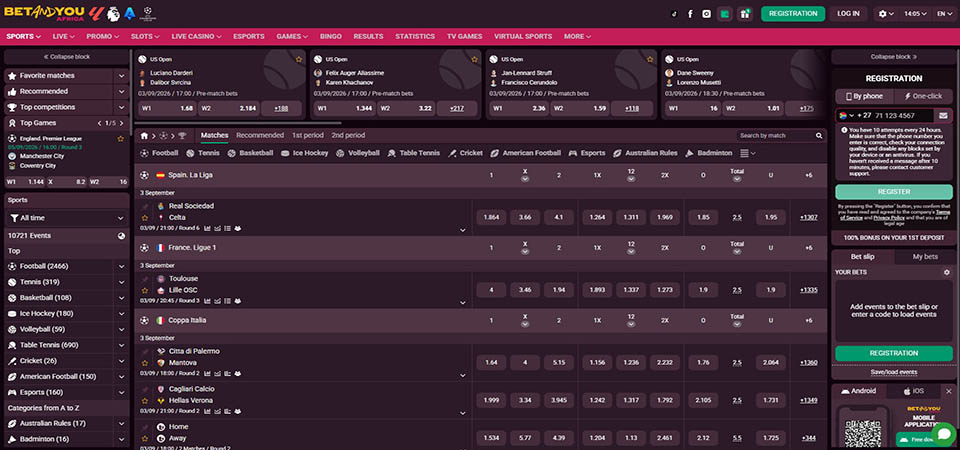Open the more sports list dropdown

click(x=748, y=153)
